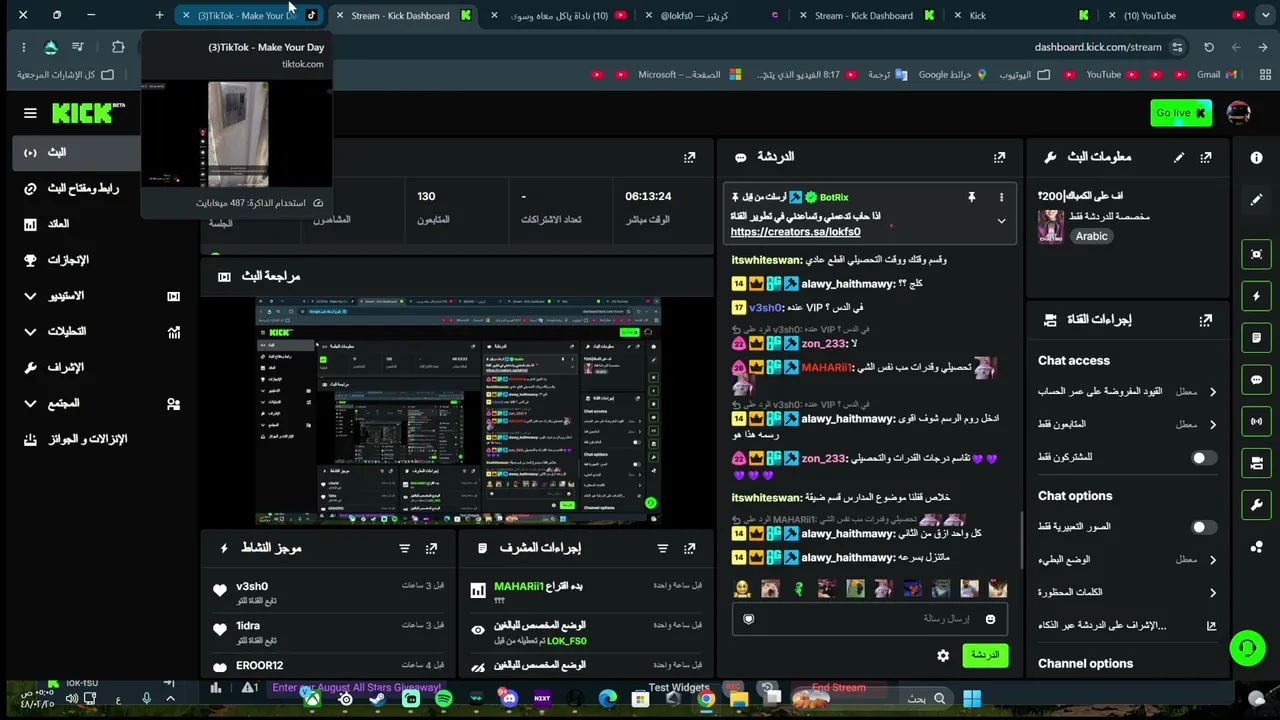This screenshot has height=720, width=1280.
Task: Toggle the الصور التعبيرية فقط emotes-only switch
Action: (x=1204, y=527)
